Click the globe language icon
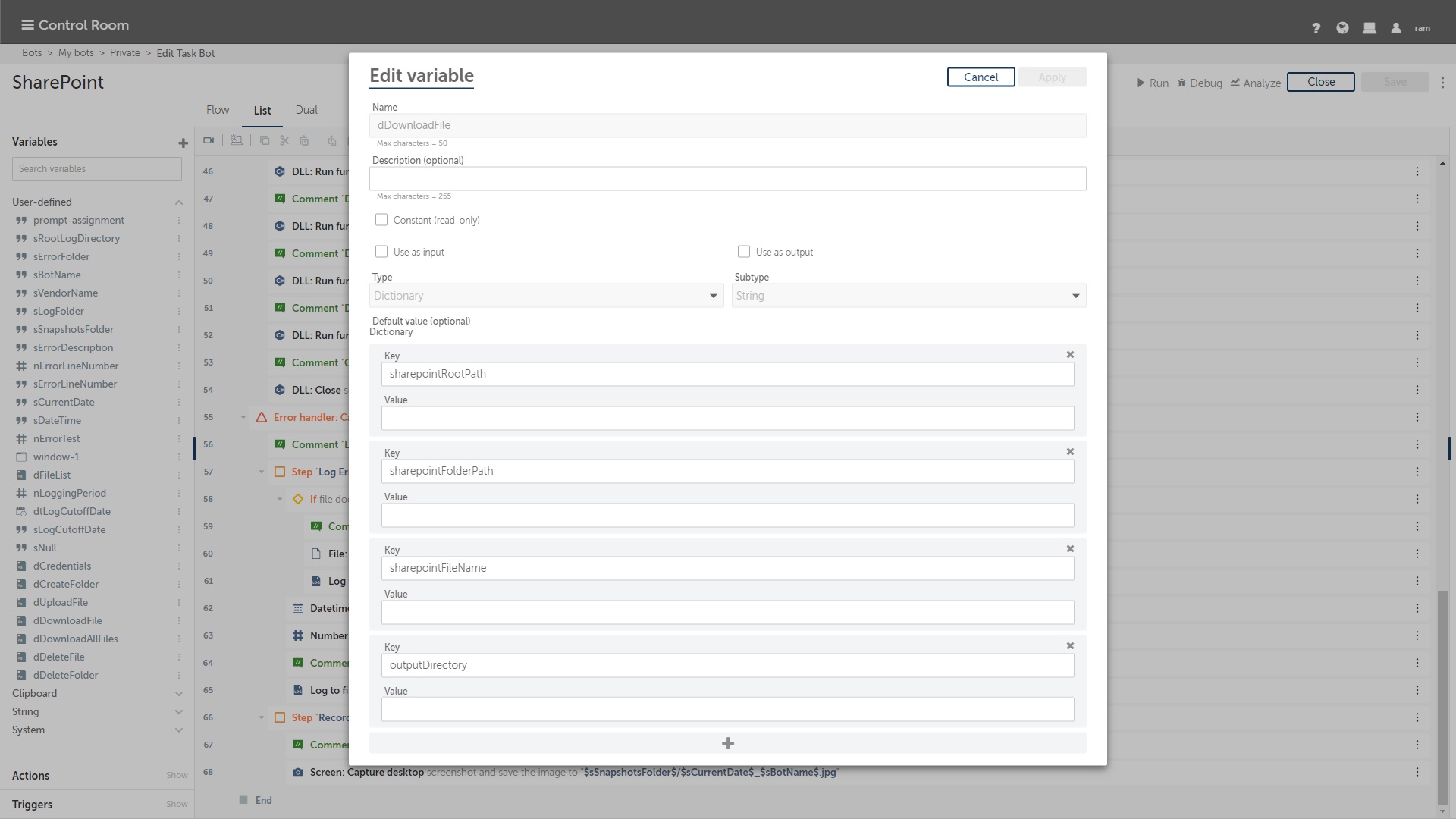This screenshot has height=819, width=1456. click(1342, 28)
